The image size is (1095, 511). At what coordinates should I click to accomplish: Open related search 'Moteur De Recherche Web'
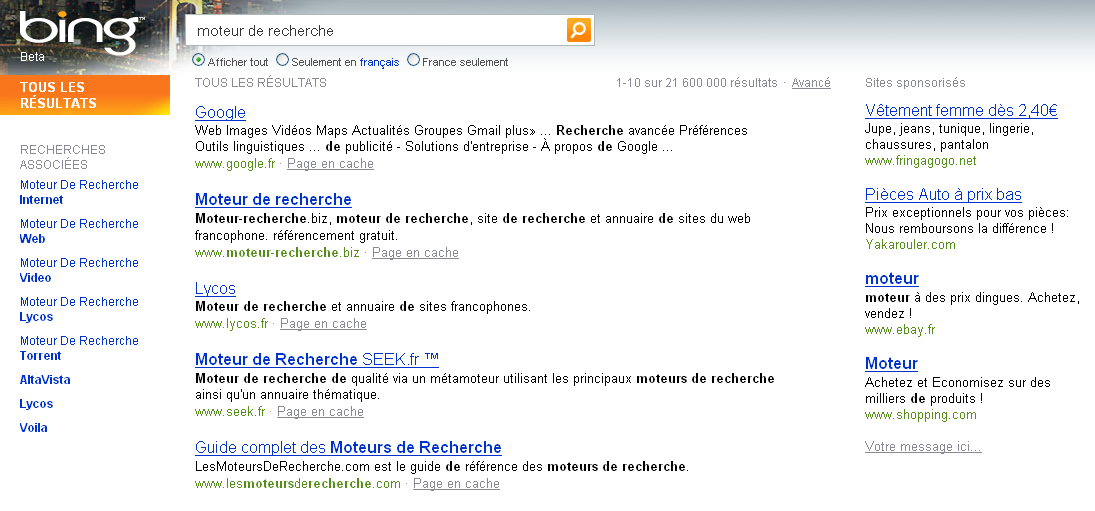[x=79, y=231]
